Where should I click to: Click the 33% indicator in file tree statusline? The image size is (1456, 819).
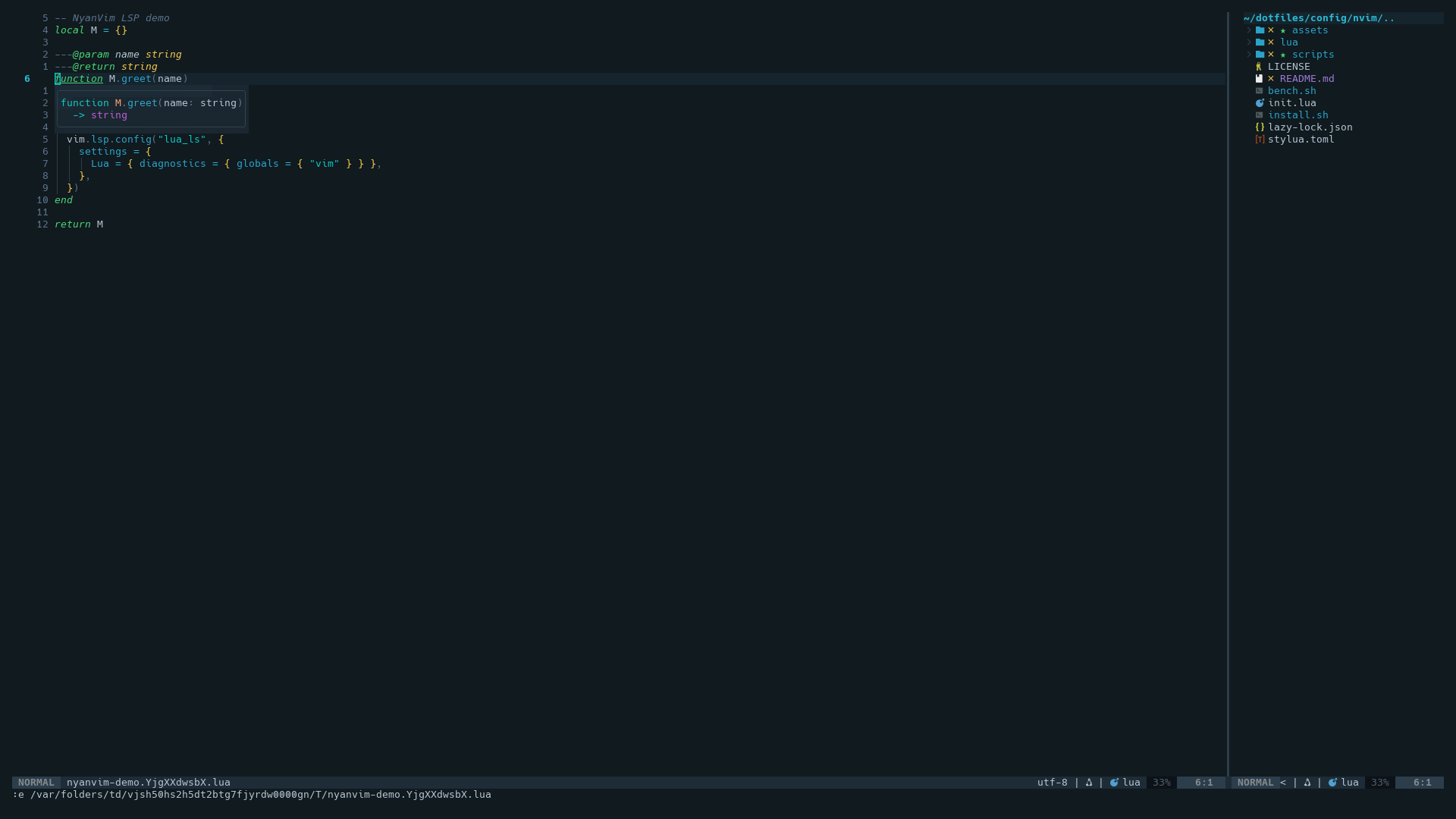tap(1380, 783)
